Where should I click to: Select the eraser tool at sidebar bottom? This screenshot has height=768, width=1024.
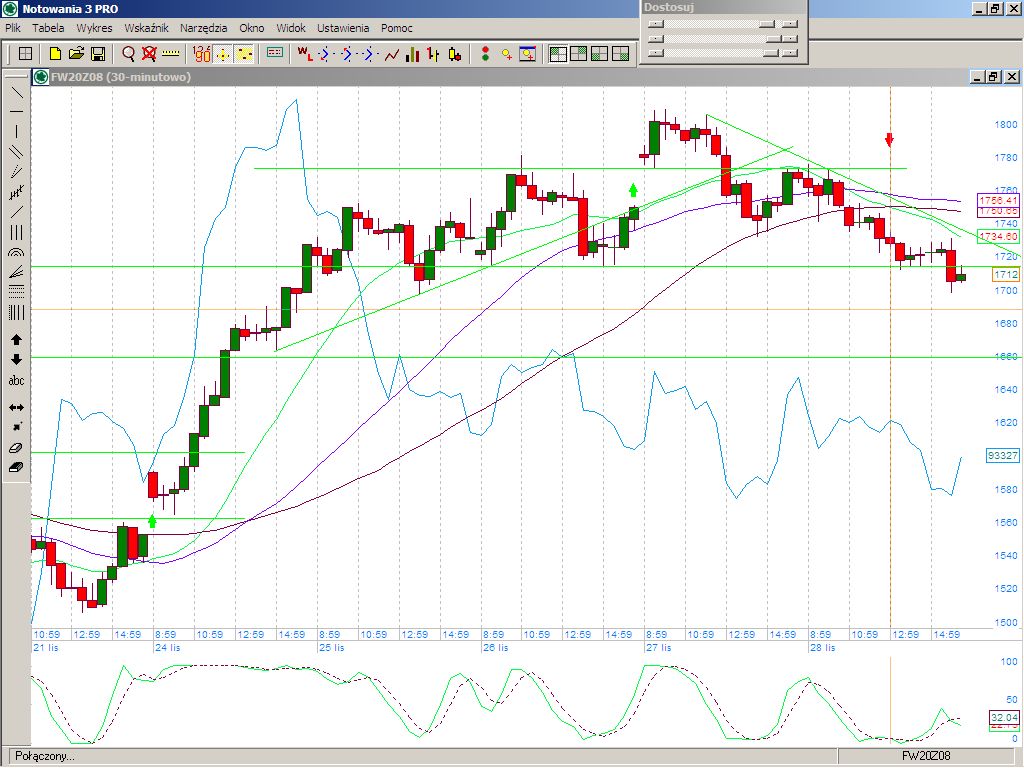tap(16, 466)
